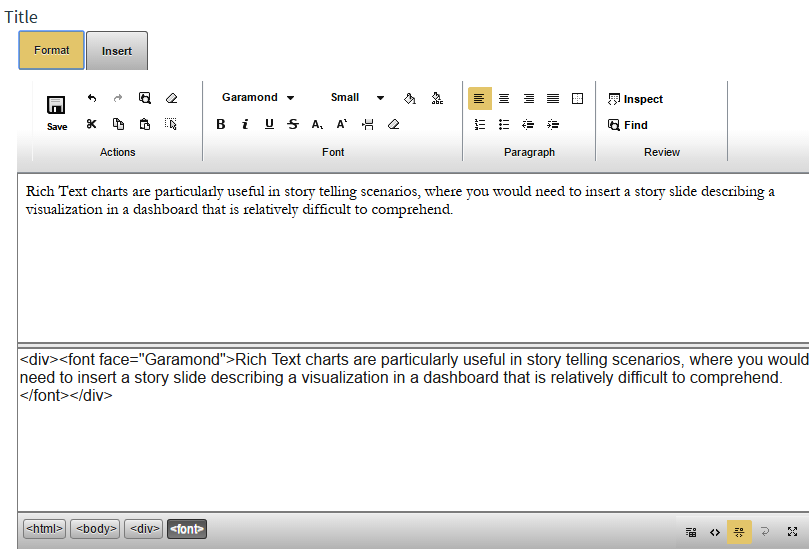This screenshot has width=809, height=549.
Task: Toggle align left paragraph button
Action: pyautogui.click(x=480, y=98)
